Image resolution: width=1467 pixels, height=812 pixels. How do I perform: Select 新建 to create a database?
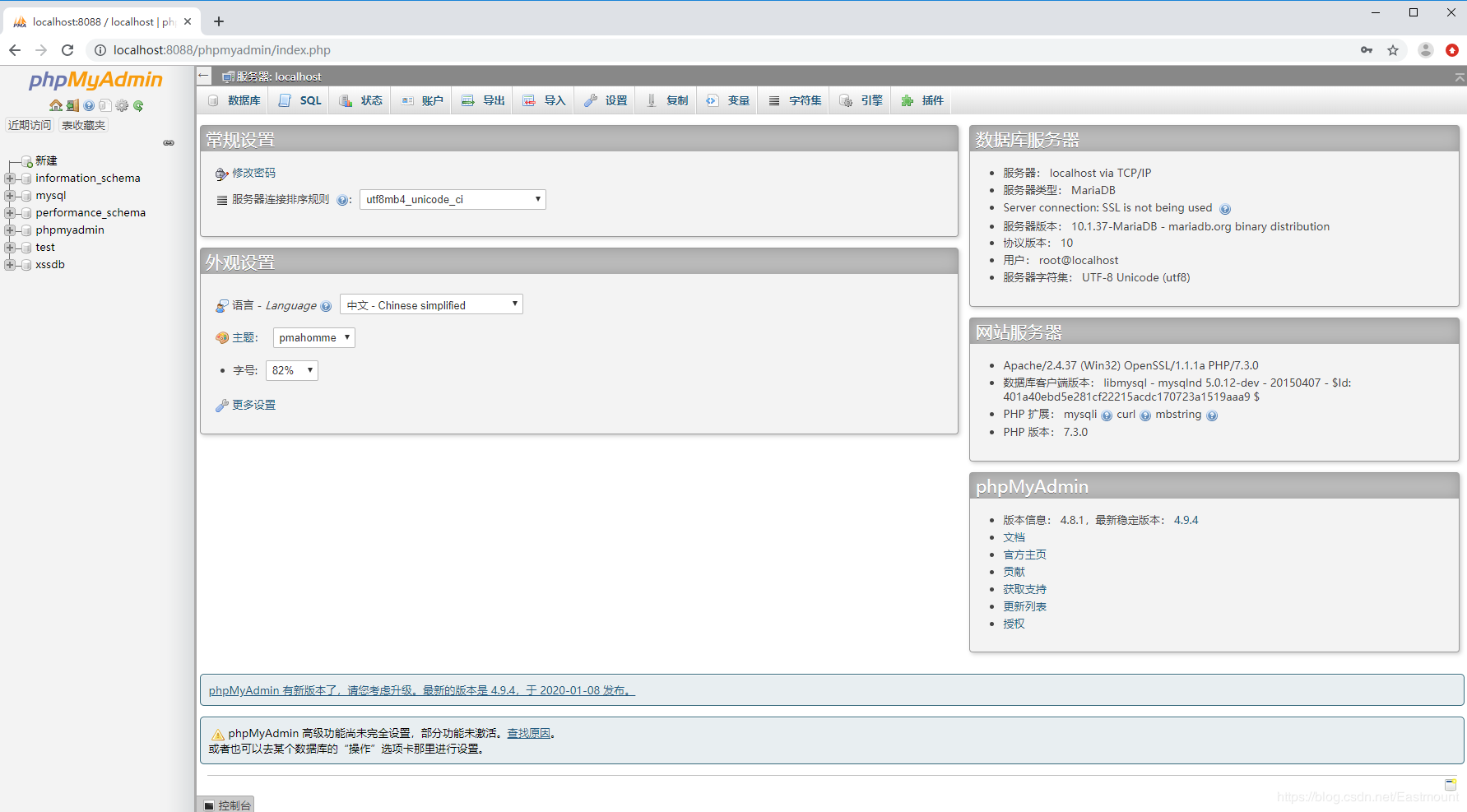point(45,160)
